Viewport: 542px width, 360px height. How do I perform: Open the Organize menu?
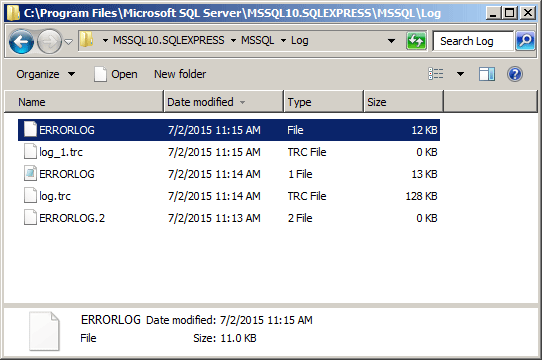point(46,74)
